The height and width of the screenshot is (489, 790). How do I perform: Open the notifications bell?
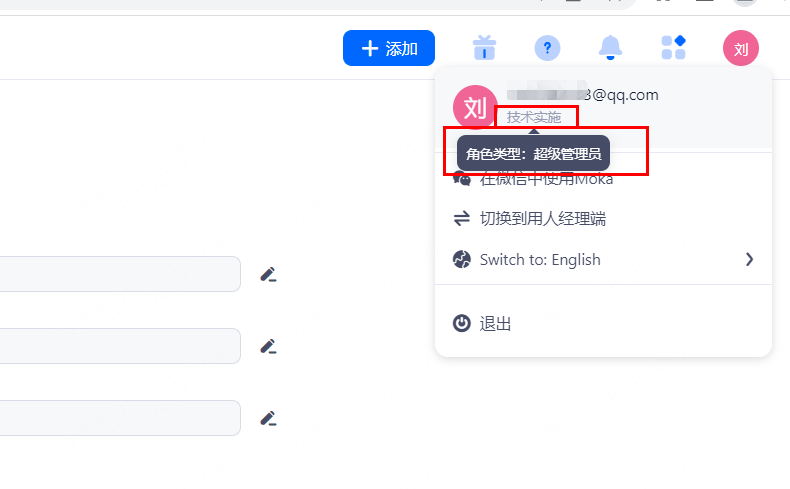tap(610, 48)
